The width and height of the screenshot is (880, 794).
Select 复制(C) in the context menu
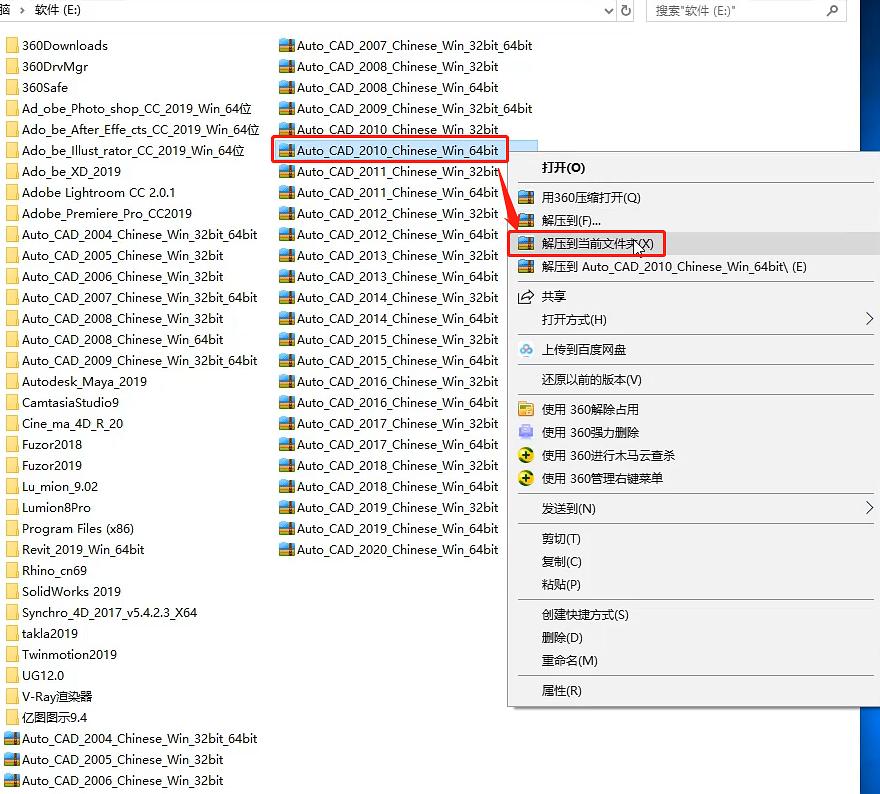coord(561,562)
